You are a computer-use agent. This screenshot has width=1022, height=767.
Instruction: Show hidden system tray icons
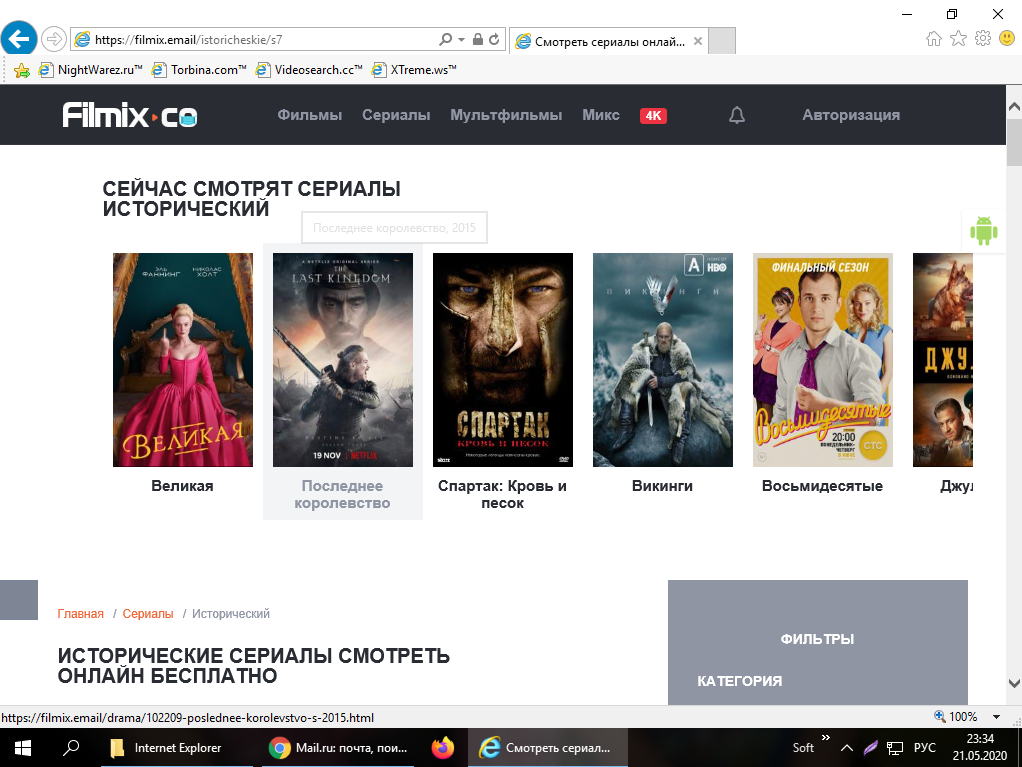pos(846,747)
